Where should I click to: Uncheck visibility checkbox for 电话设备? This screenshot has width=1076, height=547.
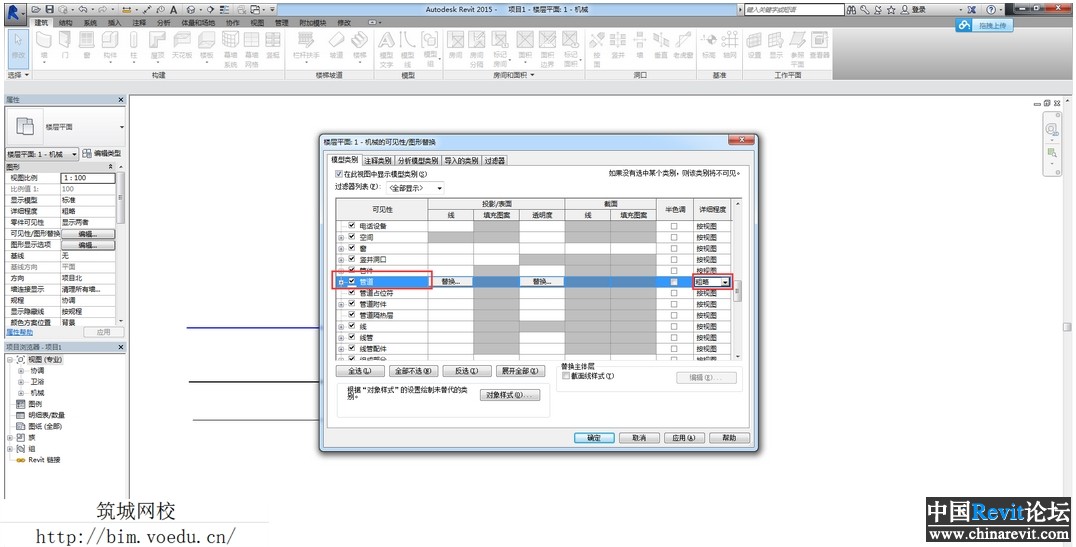352,226
